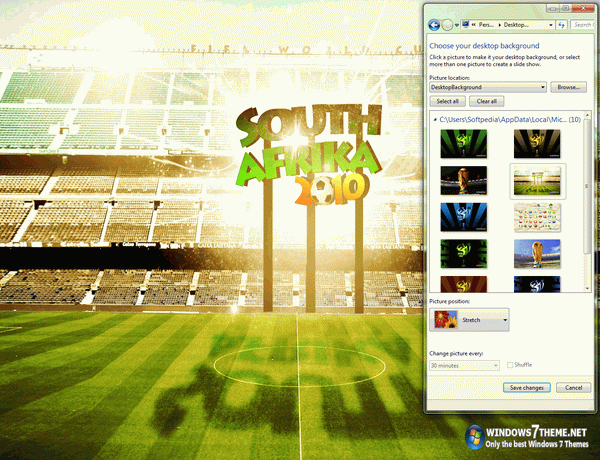Click the address bar computer icon

466,24
